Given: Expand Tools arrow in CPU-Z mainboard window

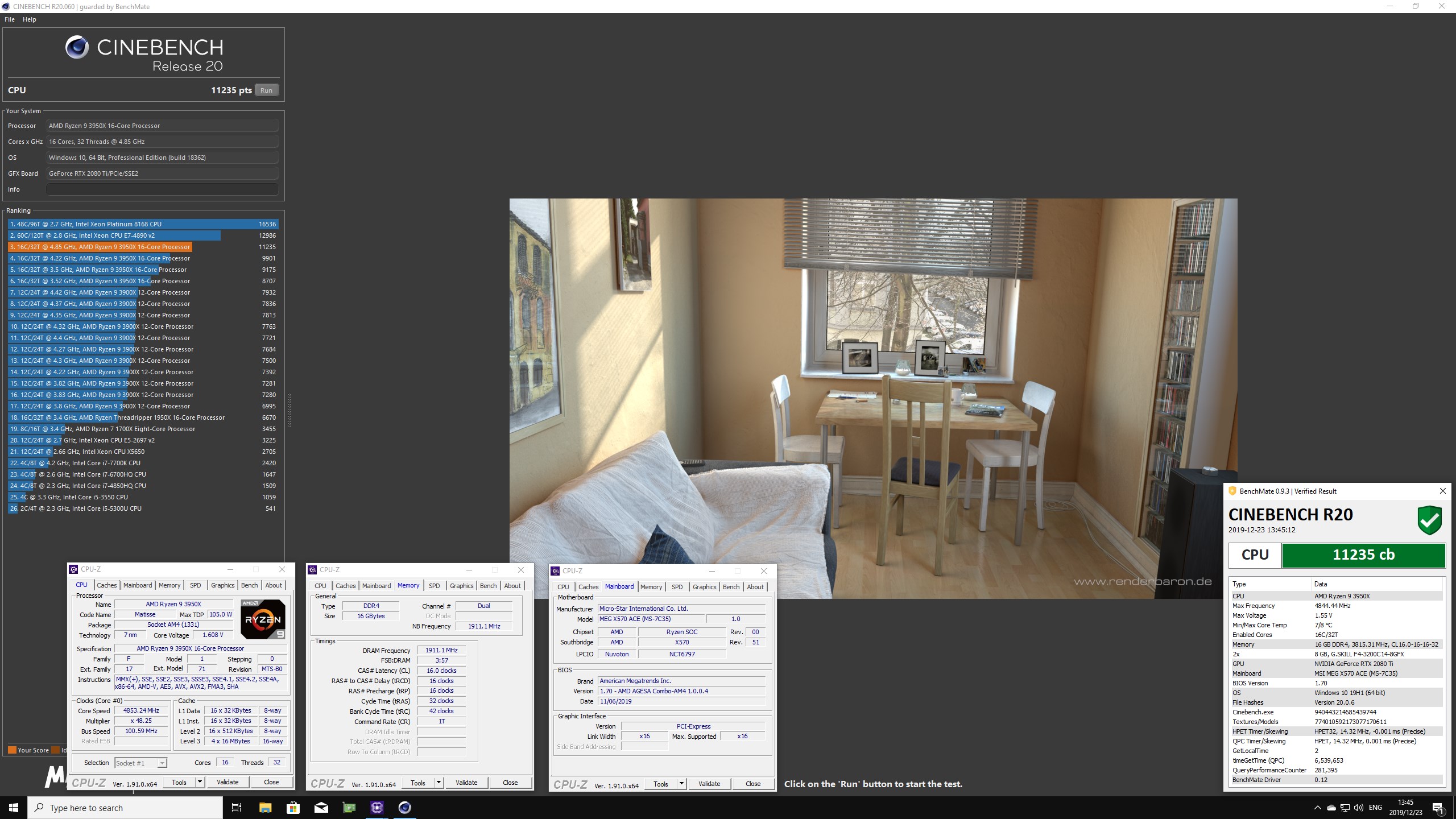Looking at the screenshot, I should 681,784.
